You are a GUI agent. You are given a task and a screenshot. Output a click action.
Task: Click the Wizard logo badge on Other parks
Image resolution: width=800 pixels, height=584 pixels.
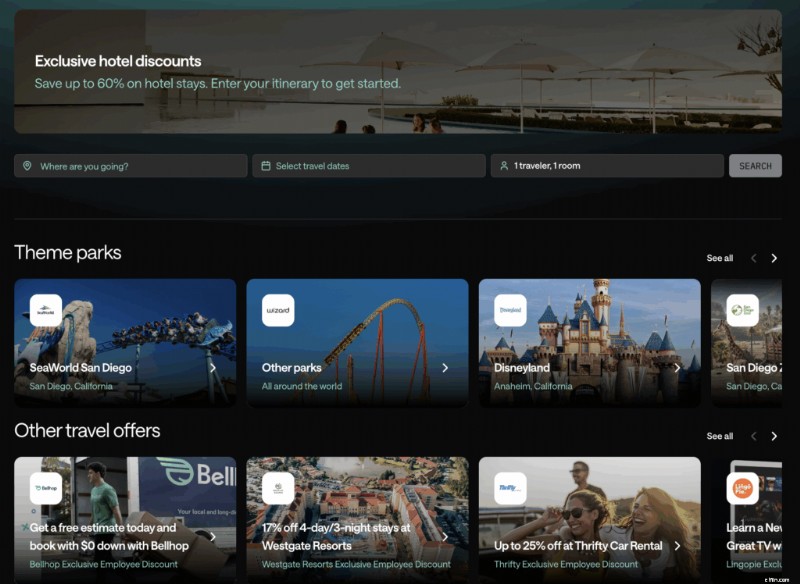(x=278, y=310)
